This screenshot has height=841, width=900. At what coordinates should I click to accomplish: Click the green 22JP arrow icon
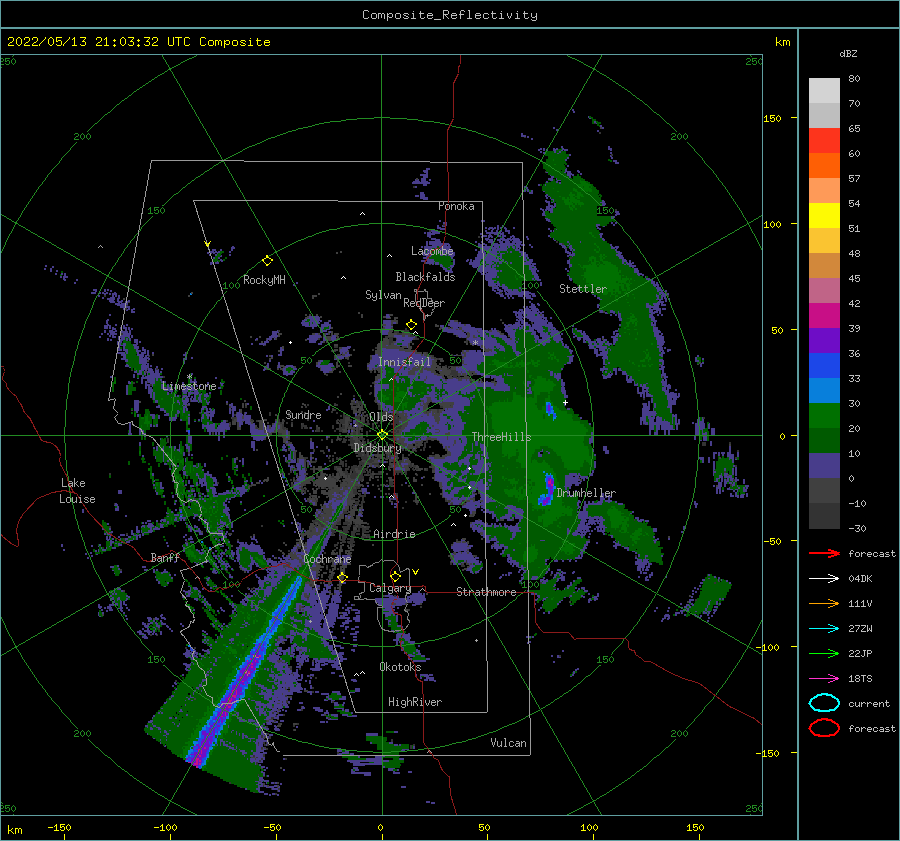tap(824, 653)
